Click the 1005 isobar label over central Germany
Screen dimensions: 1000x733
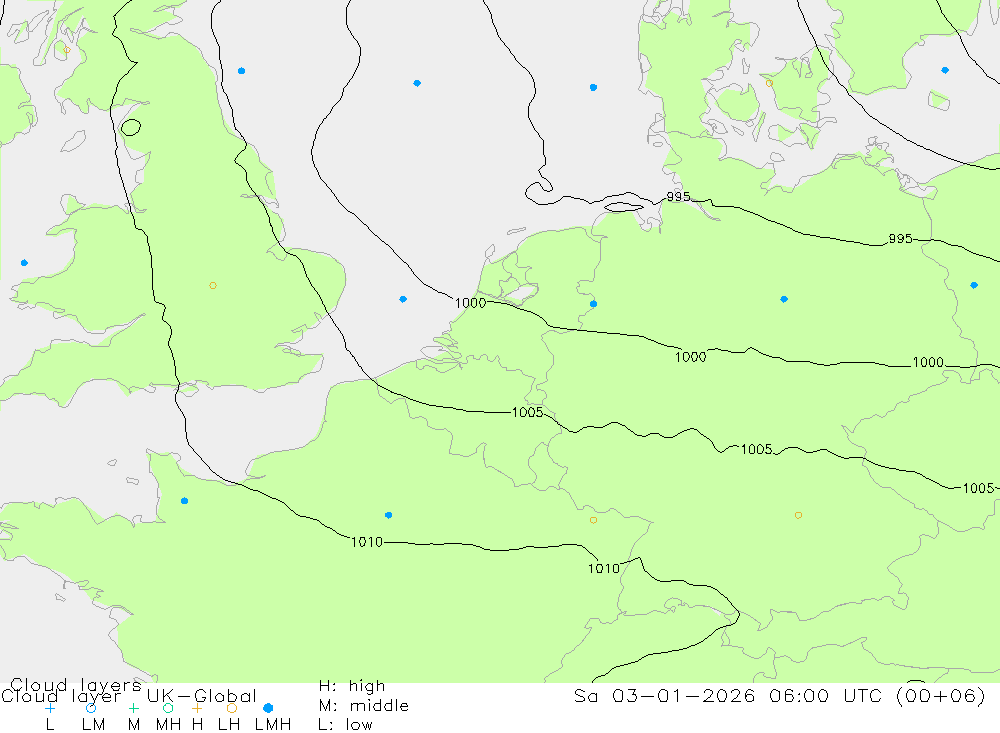(757, 449)
